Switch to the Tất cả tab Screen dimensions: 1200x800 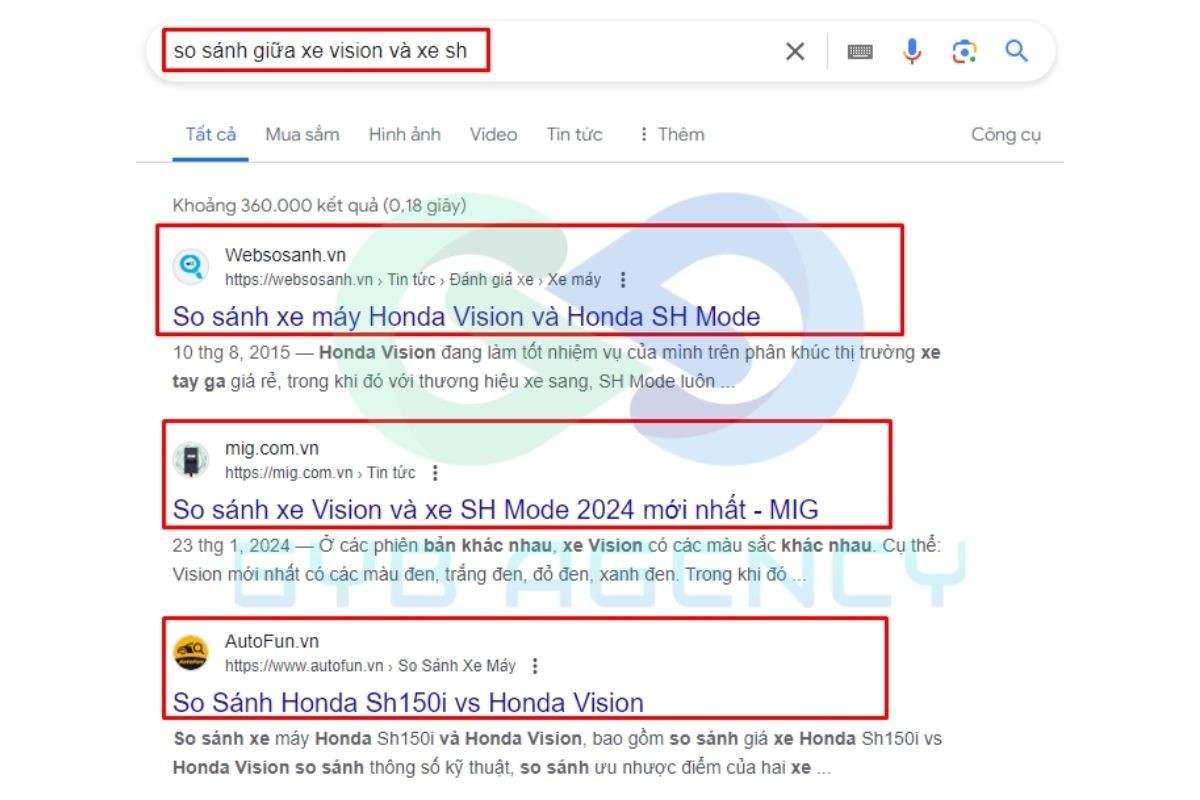[x=211, y=134]
